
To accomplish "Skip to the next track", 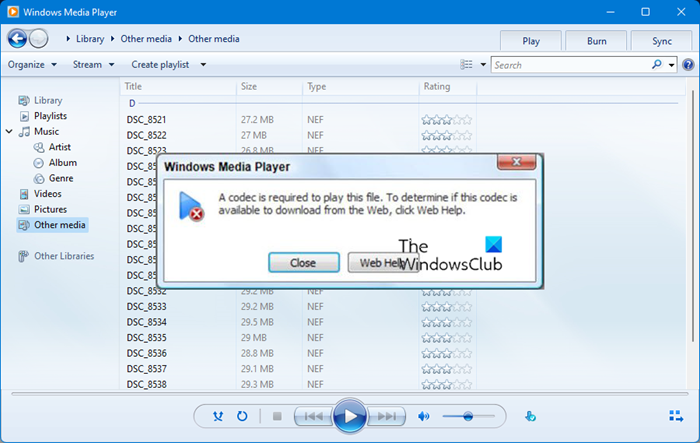I will [x=387, y=416].
